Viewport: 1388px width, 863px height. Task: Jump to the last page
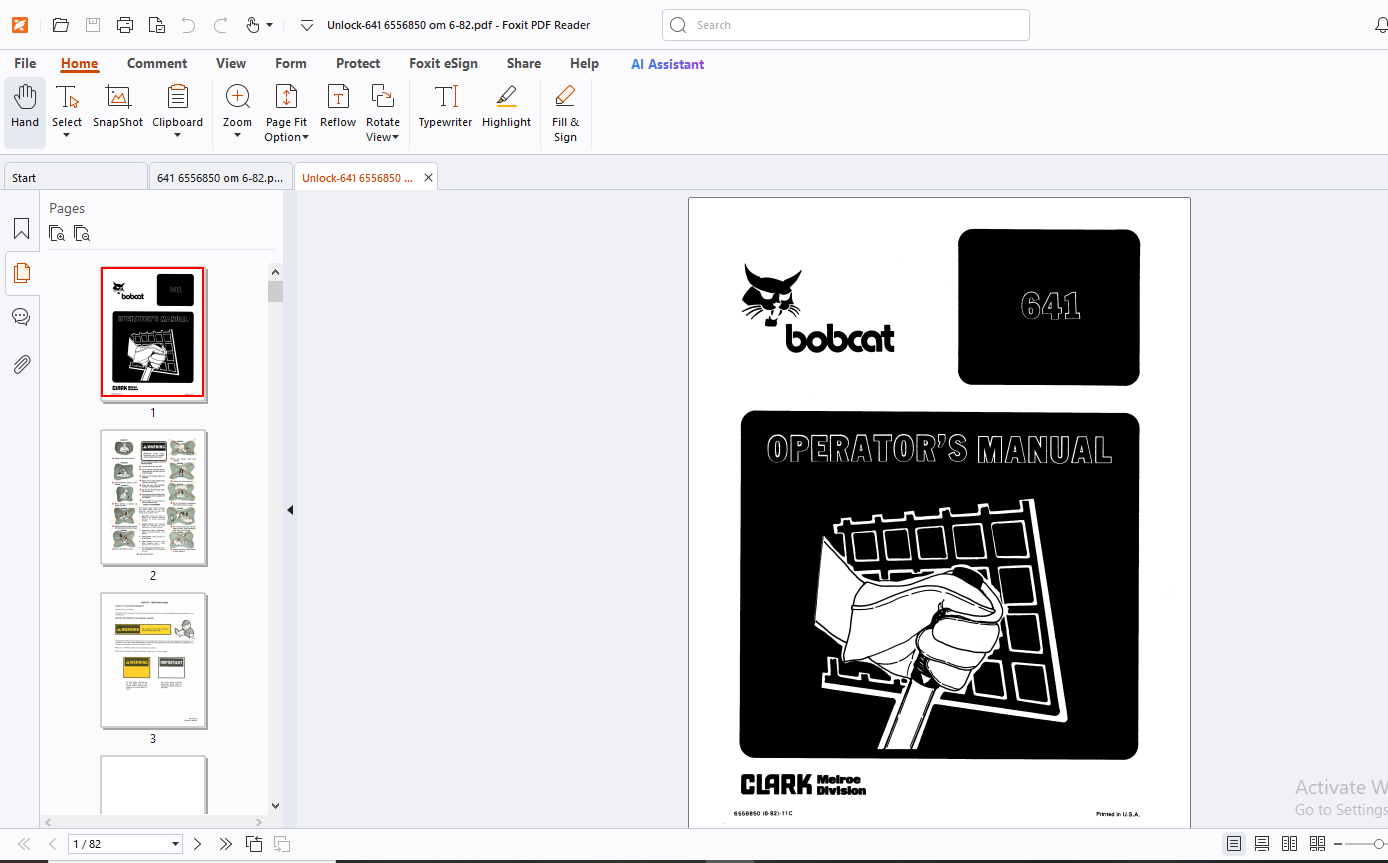[x=226, y=844]
